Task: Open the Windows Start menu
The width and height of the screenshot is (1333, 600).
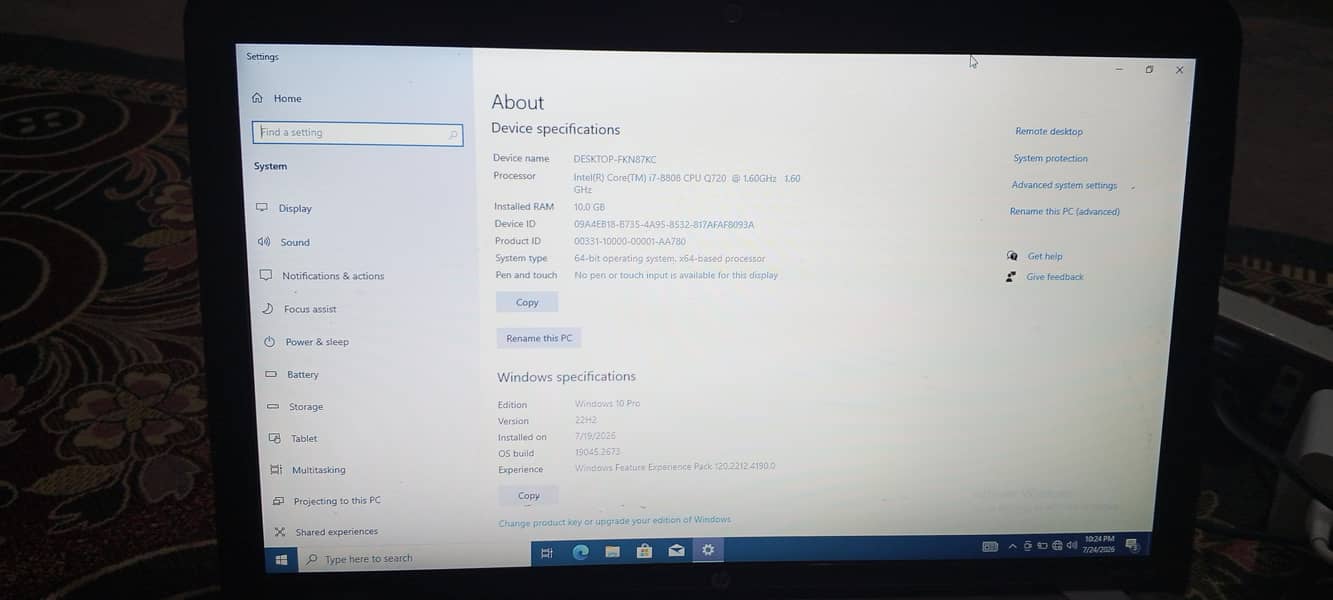Action: 281,559
